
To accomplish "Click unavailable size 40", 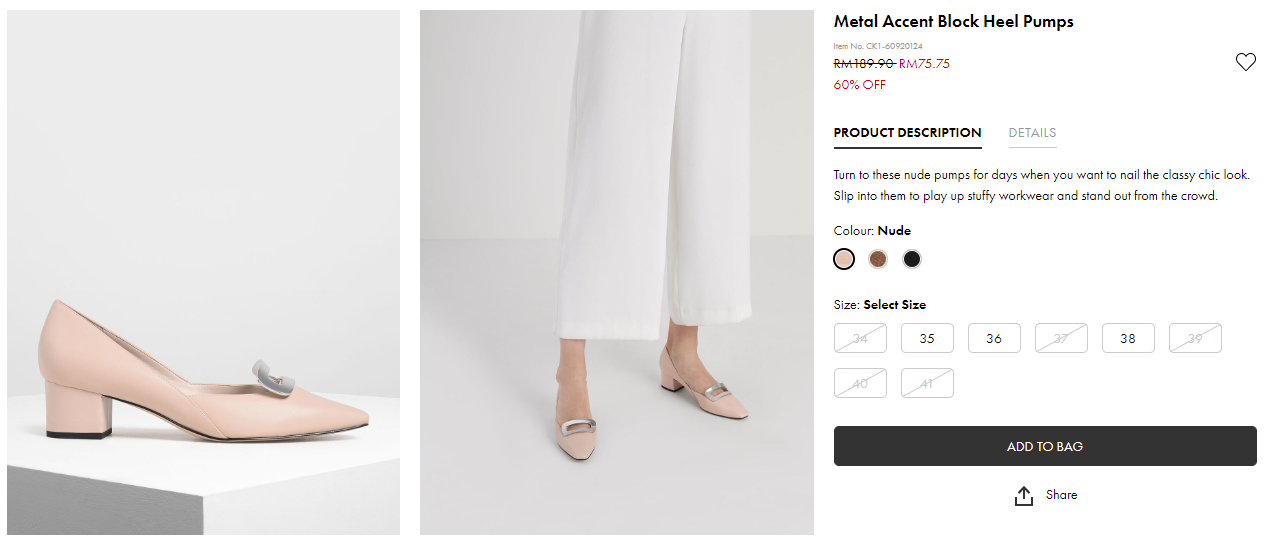I will click(860, 383).
